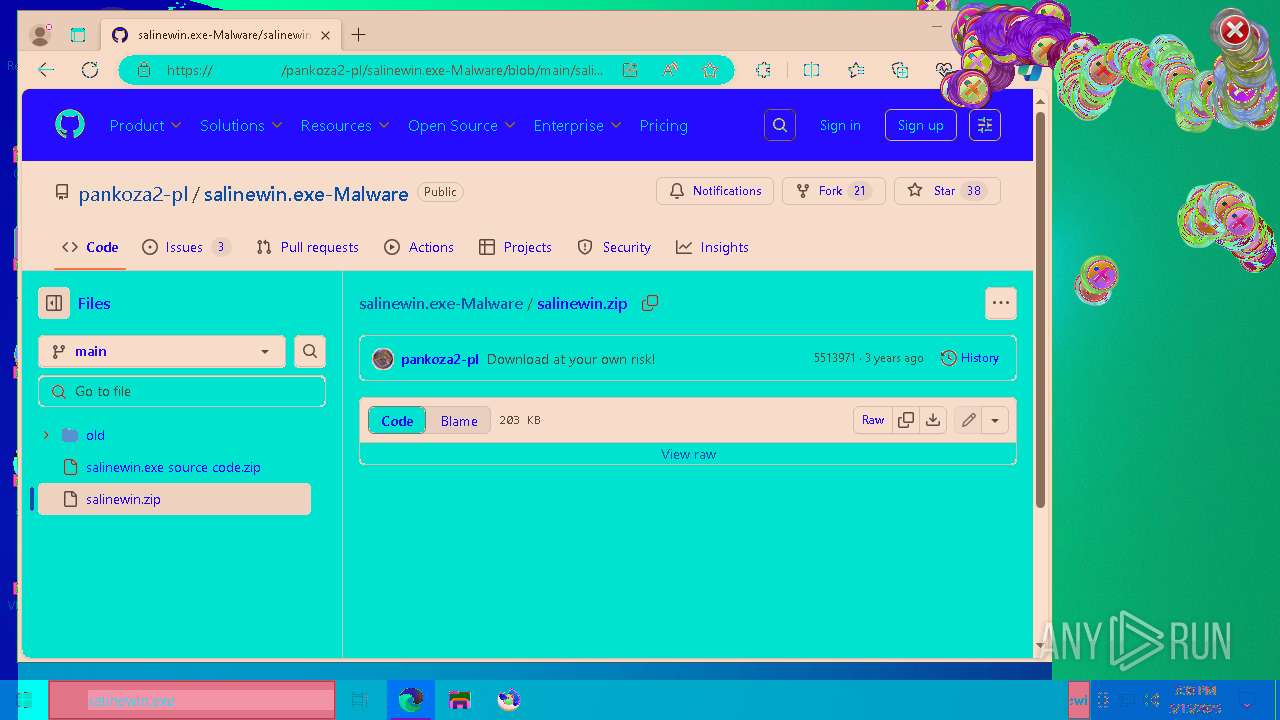Open browser extensions puzzle icon
Screen dimensions: 1280x720
[763, 70]
